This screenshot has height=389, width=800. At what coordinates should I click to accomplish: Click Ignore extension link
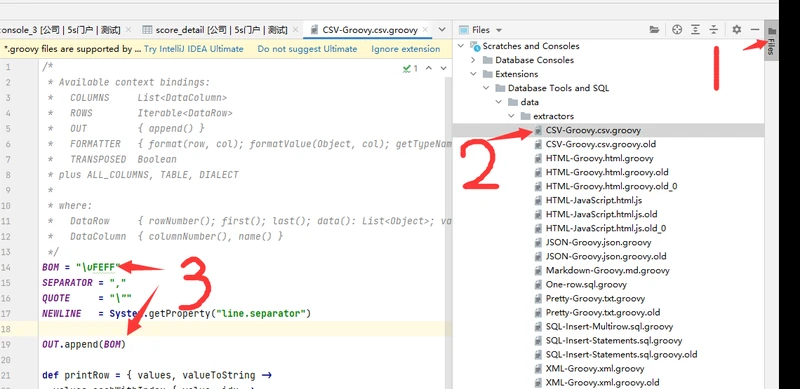click(406, 50)
